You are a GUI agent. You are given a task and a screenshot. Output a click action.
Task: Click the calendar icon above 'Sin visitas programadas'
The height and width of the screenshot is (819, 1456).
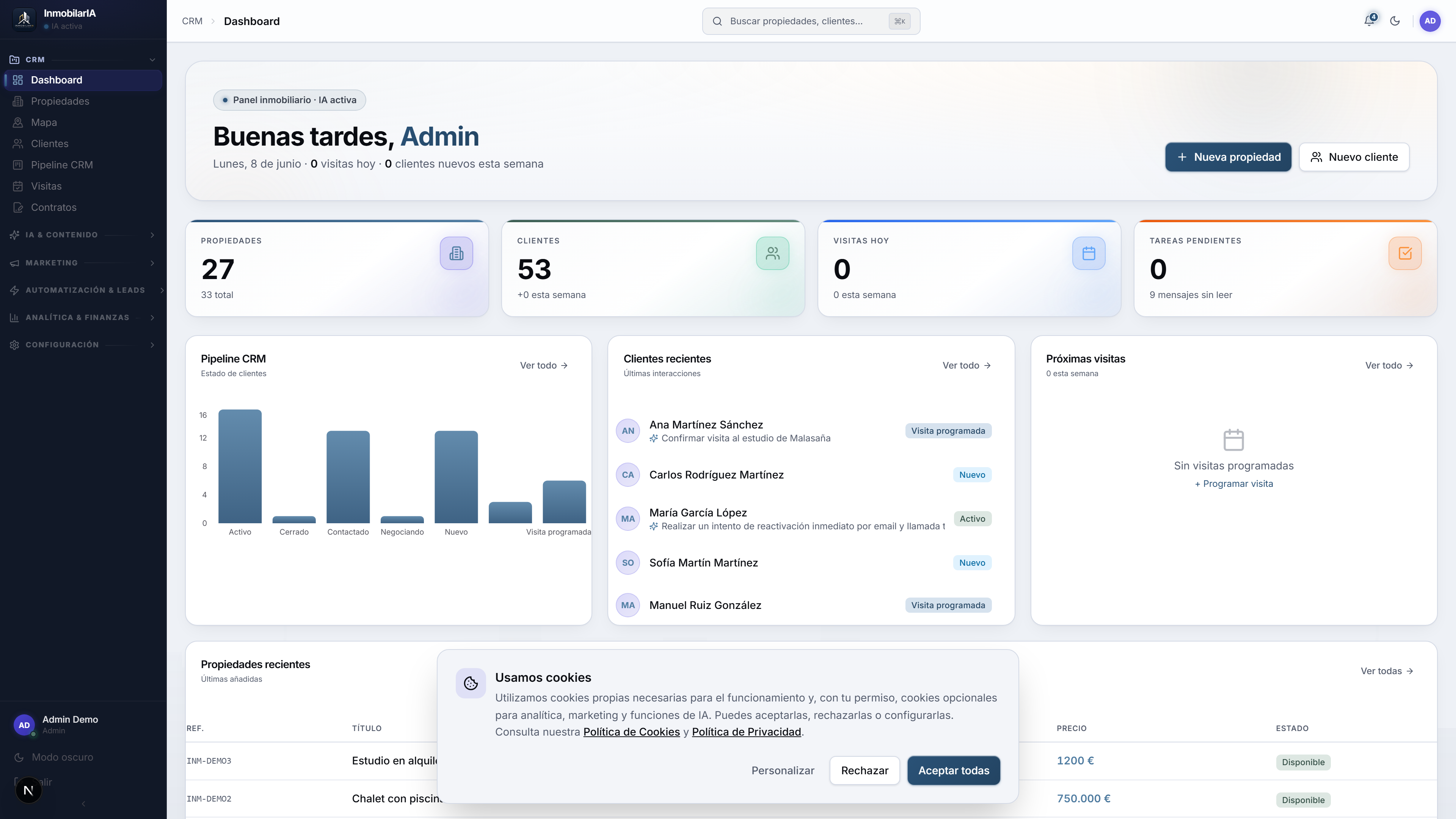(1233, 440)
